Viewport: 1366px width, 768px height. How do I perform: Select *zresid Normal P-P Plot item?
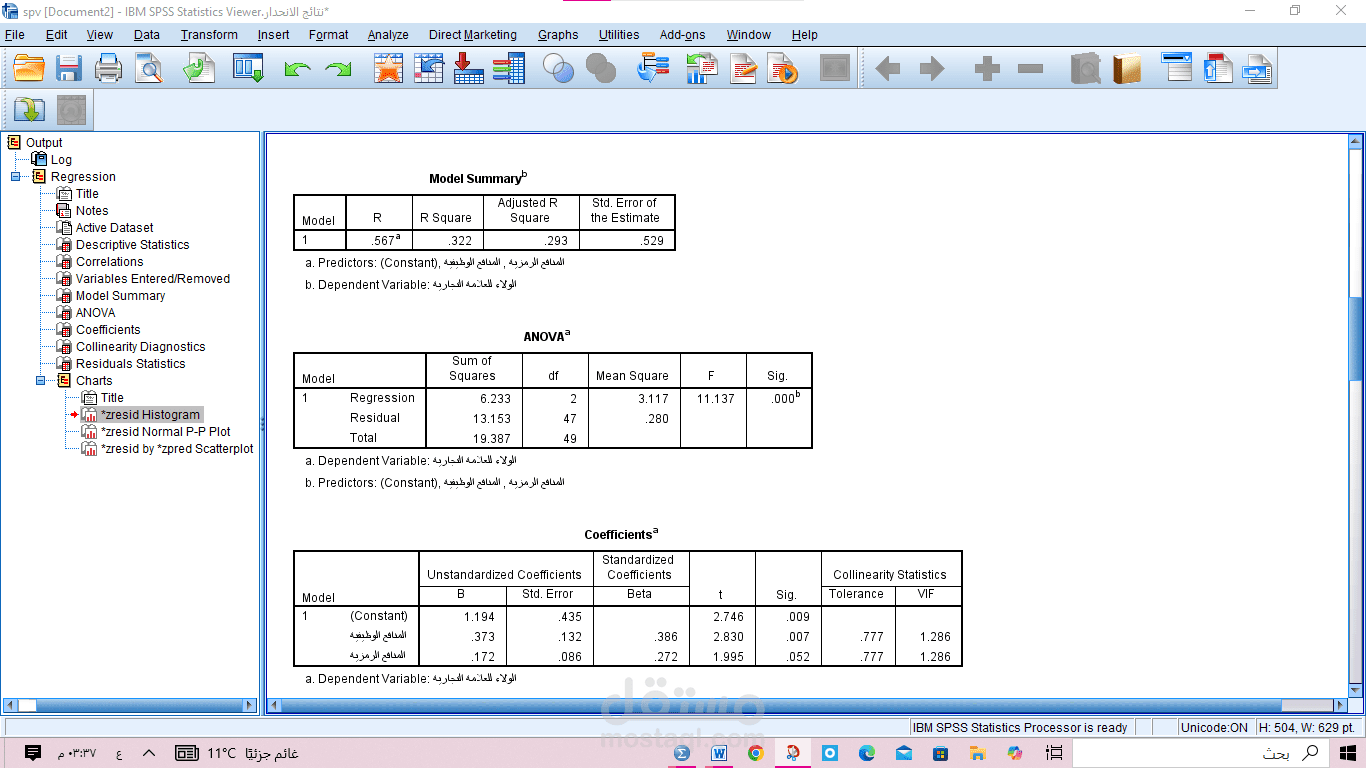coord(166,432)
